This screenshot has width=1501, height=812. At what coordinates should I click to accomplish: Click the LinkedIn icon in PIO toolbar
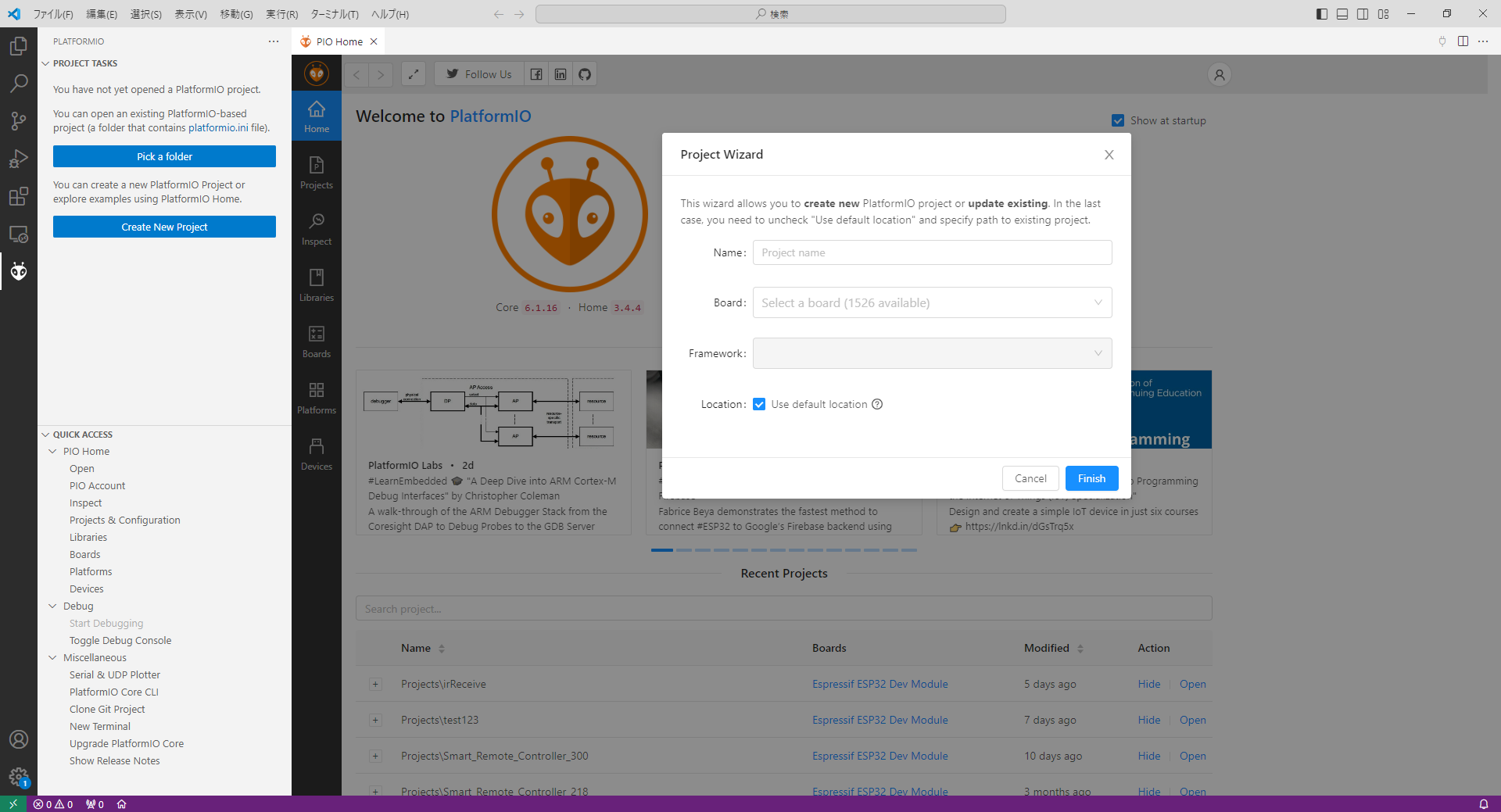[561, 74]
